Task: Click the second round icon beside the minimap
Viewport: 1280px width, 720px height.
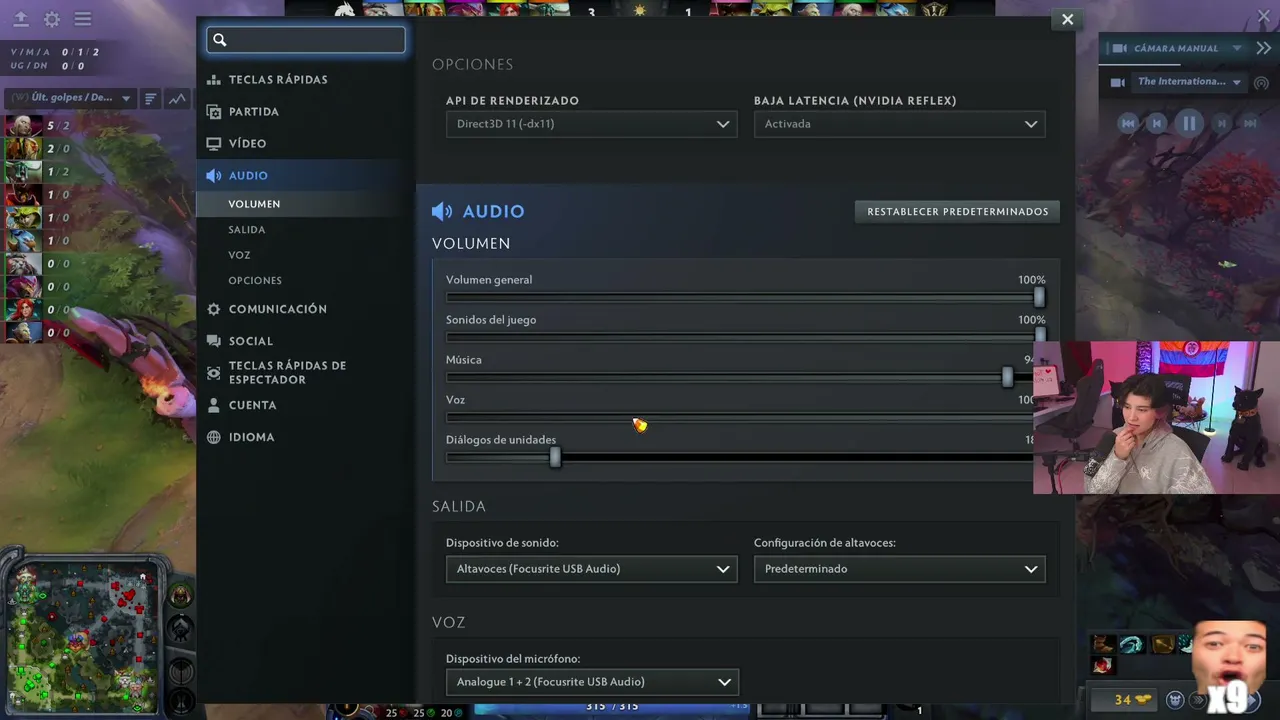Action: [x=180, y=630]
